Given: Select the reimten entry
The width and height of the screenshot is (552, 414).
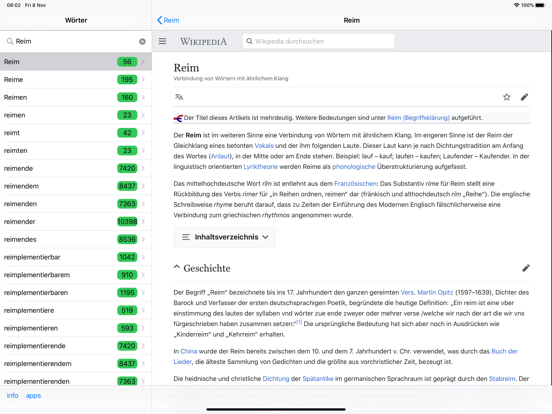Looking at the screenshot, I should (x=76, y=150).
